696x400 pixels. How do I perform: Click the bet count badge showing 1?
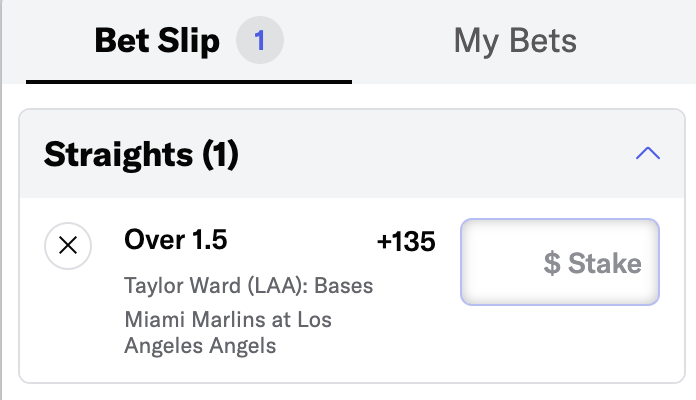point(260,40)
